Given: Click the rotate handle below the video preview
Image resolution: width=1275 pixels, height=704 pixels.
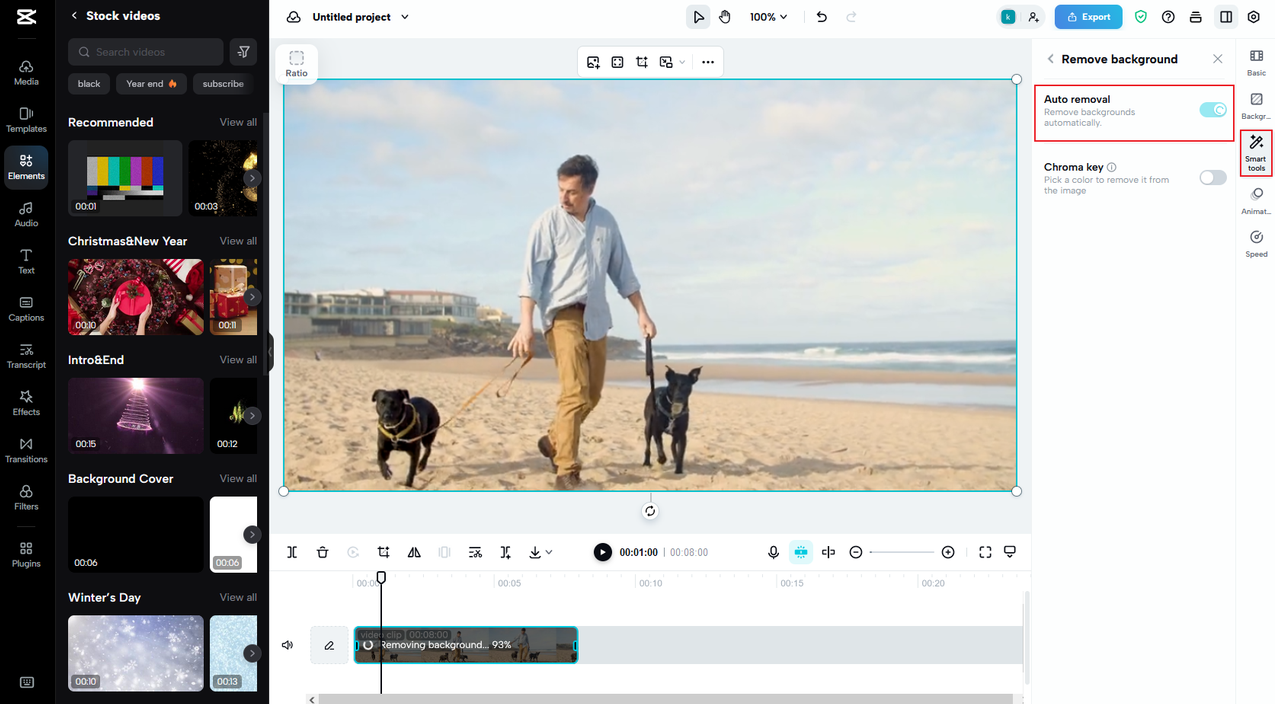Looking at the screenshot, I should [650, 511].
